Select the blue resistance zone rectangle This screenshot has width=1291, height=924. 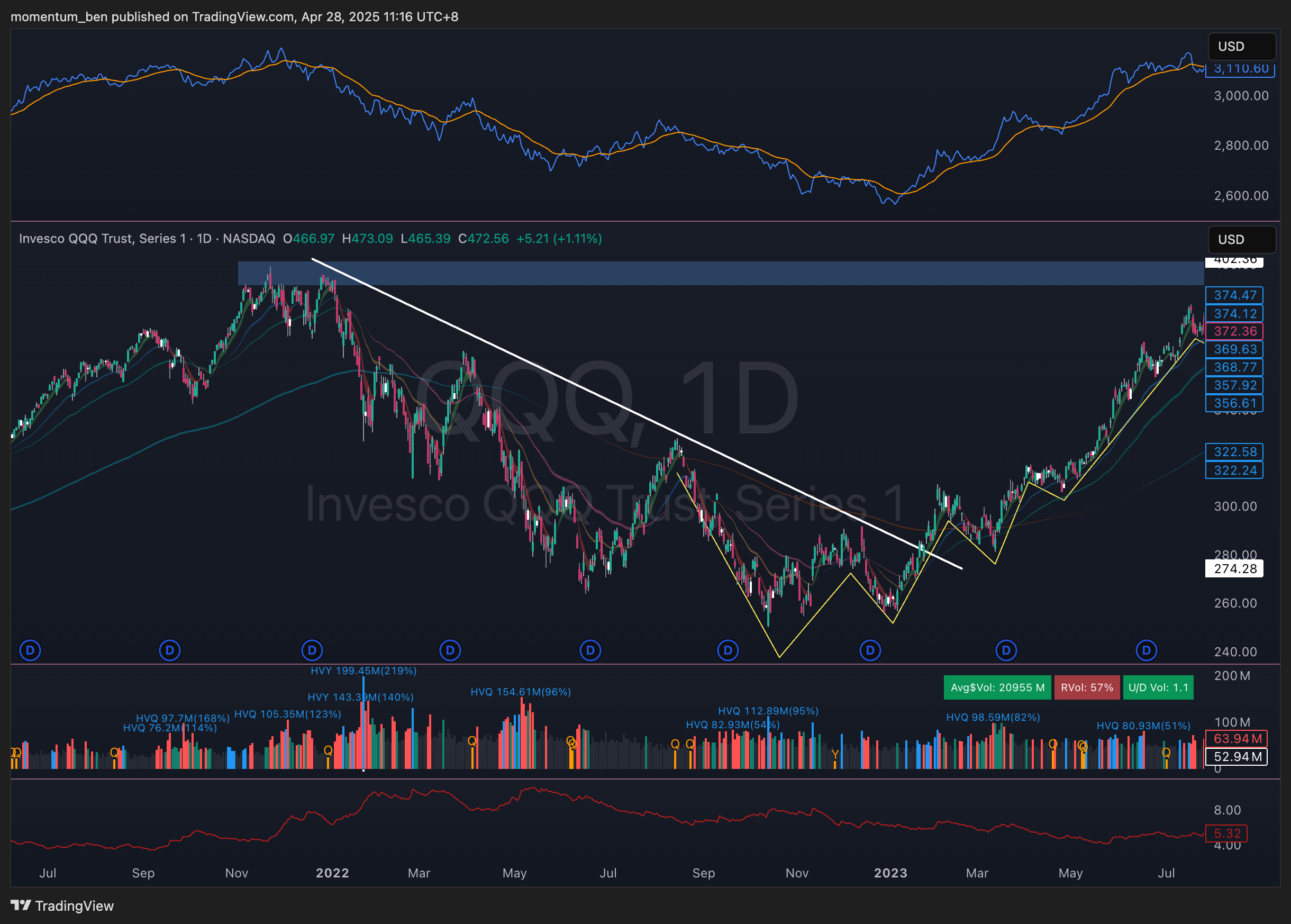pyautogui.click(x=720, y=273)
